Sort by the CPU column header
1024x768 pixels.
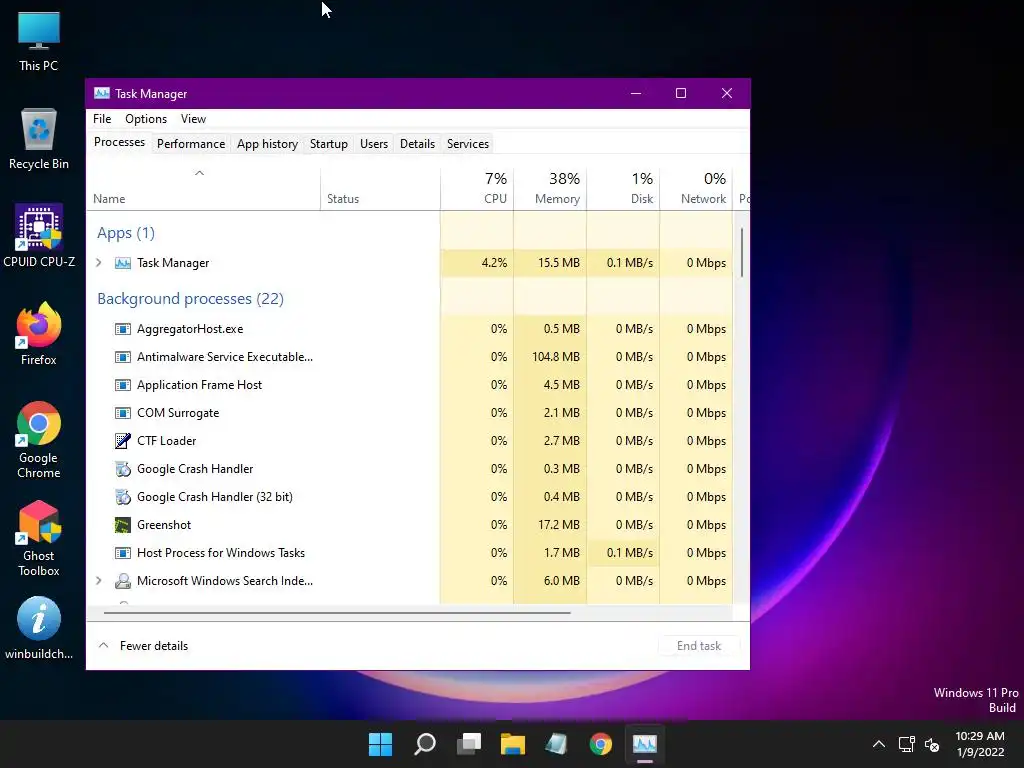477,189
